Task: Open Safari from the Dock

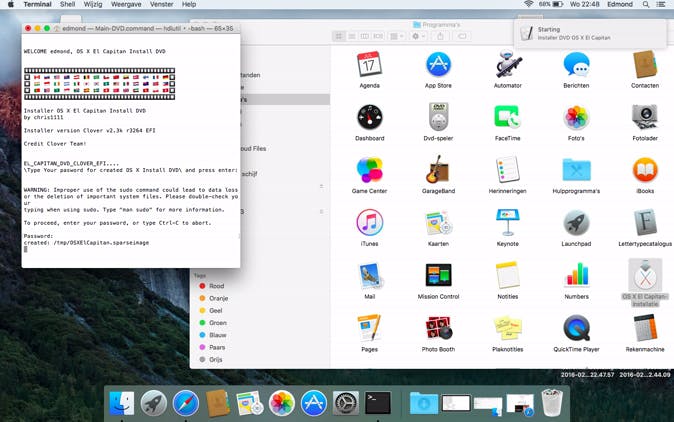Action: (x=186, y=404)
